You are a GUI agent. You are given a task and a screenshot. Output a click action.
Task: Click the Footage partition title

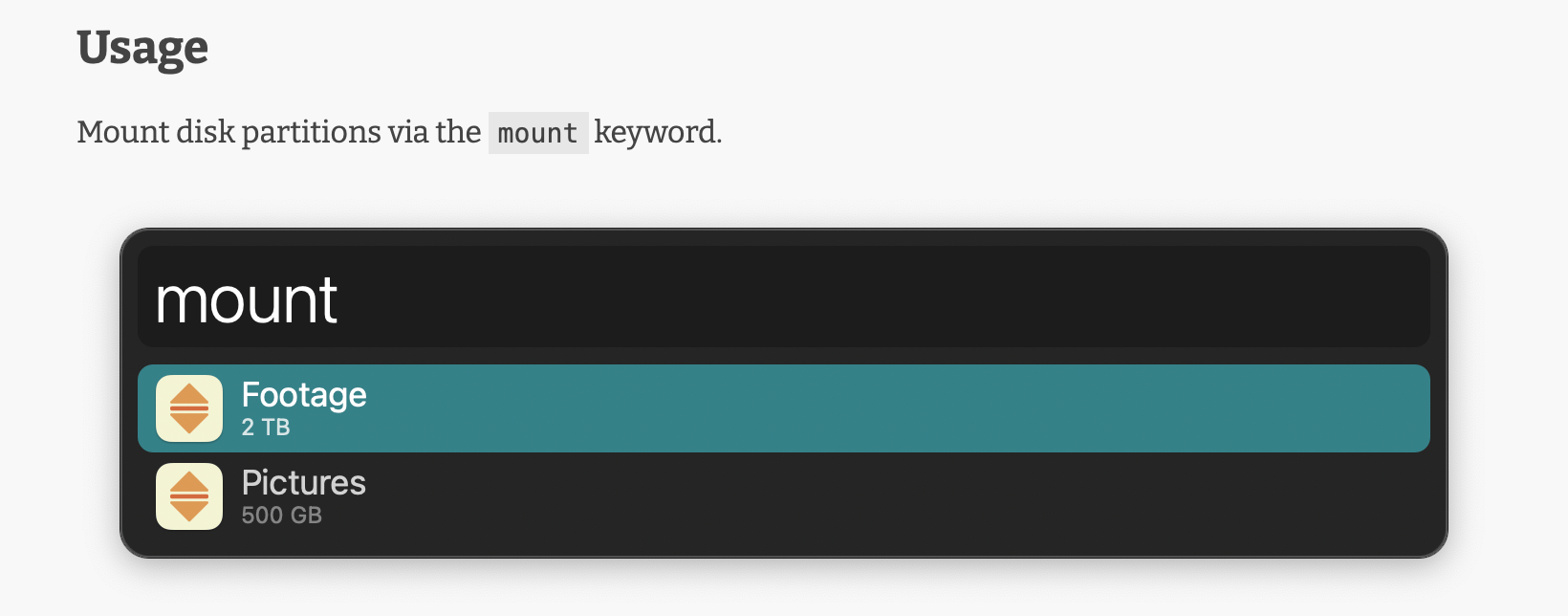(304, 395)
